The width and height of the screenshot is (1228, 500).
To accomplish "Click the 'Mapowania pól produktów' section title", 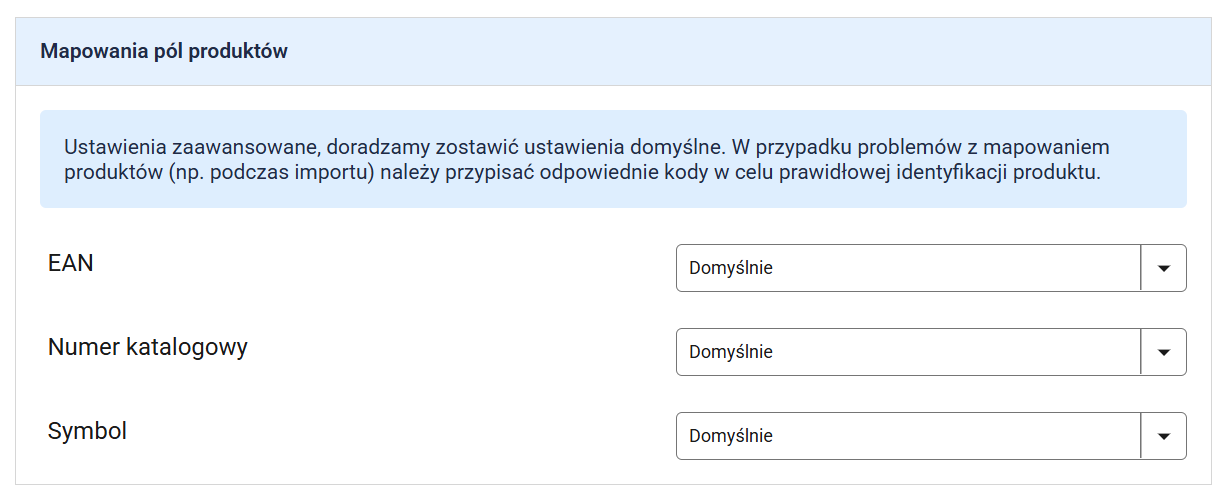I will [x=164, y=51].
